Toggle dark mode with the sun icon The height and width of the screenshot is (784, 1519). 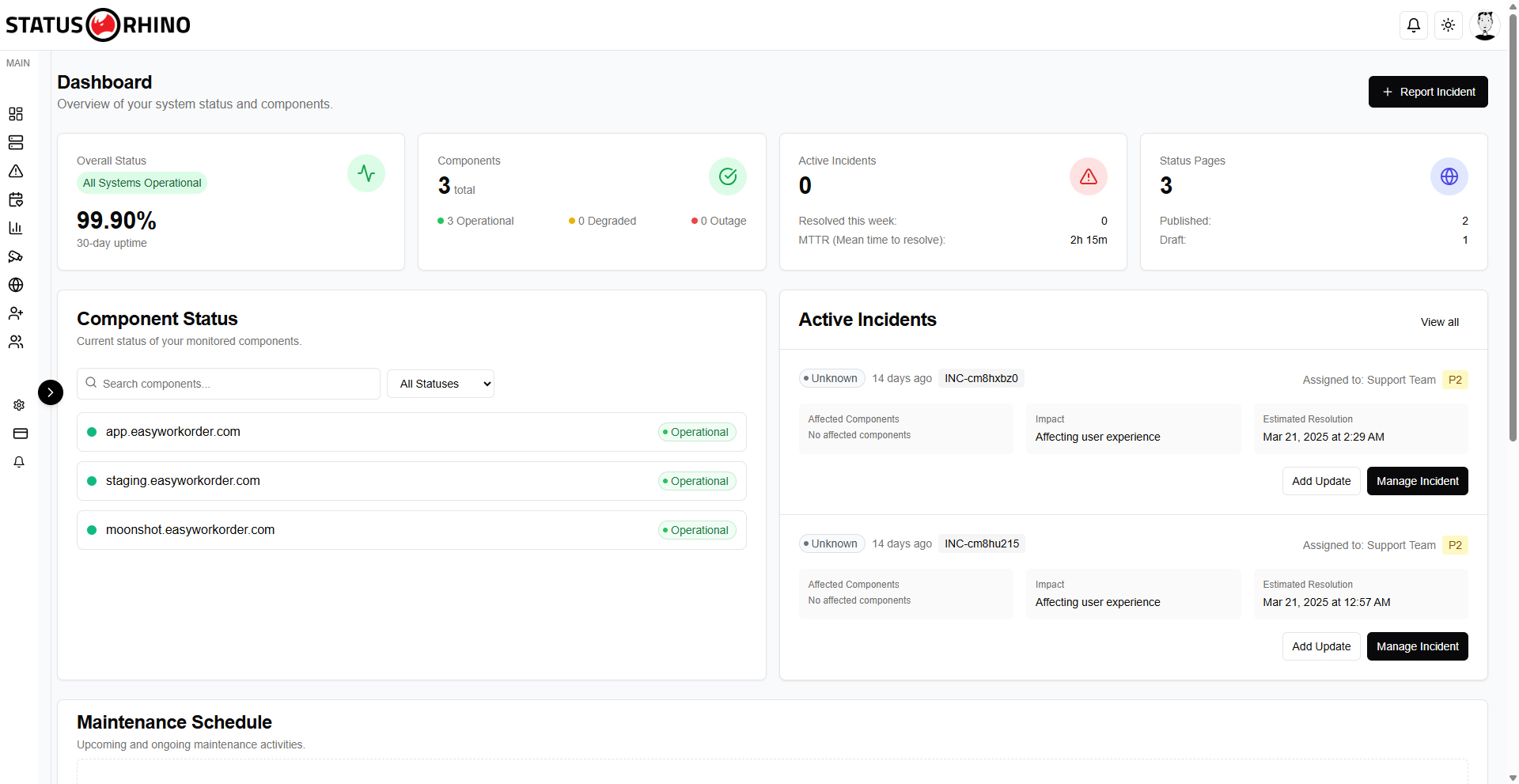(x=1448, y=25)
